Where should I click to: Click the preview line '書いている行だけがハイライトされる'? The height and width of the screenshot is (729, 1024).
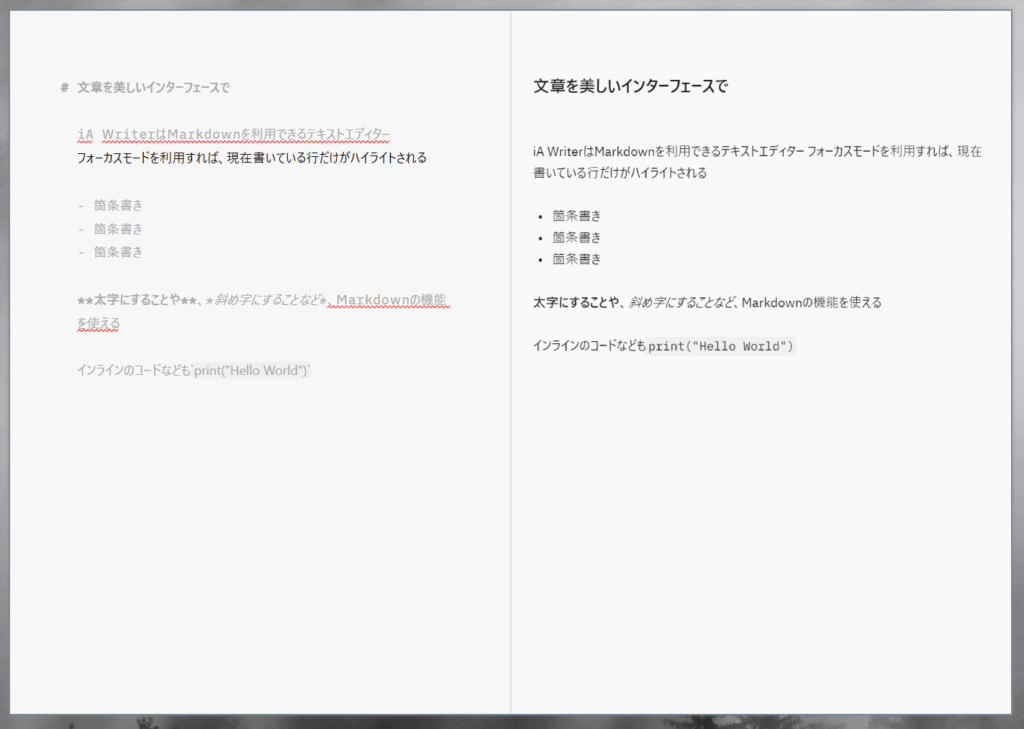pyautogui.click(x=620, y=173)
